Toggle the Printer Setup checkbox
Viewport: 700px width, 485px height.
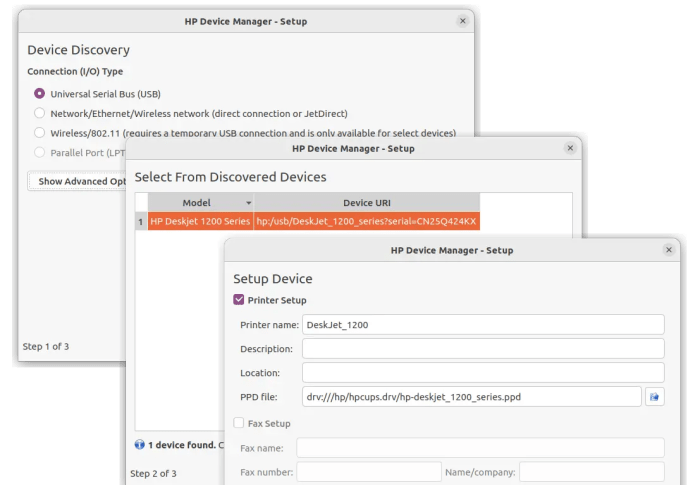[x=239, y=300]
